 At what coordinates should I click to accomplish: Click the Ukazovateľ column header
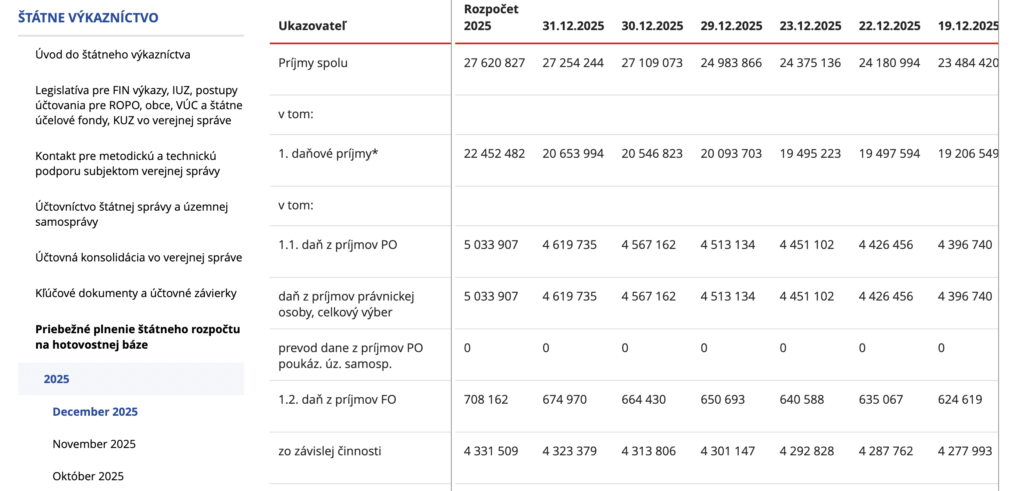pos(312,25)
